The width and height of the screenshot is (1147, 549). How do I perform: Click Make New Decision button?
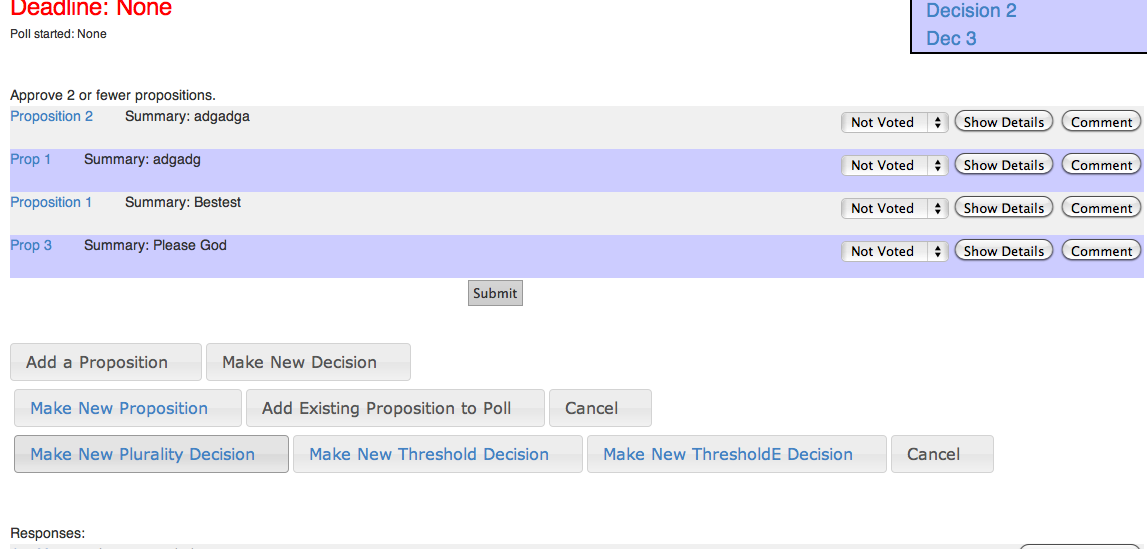(x=308, y=362)
